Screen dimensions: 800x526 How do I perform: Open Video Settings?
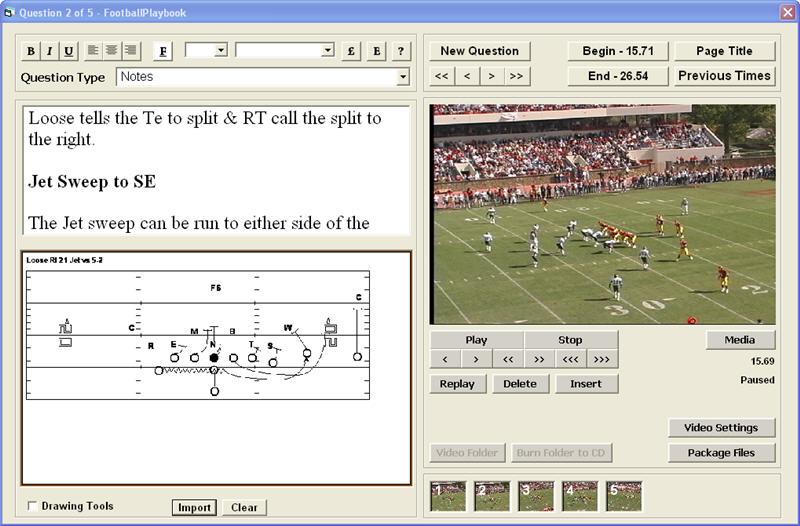coord(721,428)
